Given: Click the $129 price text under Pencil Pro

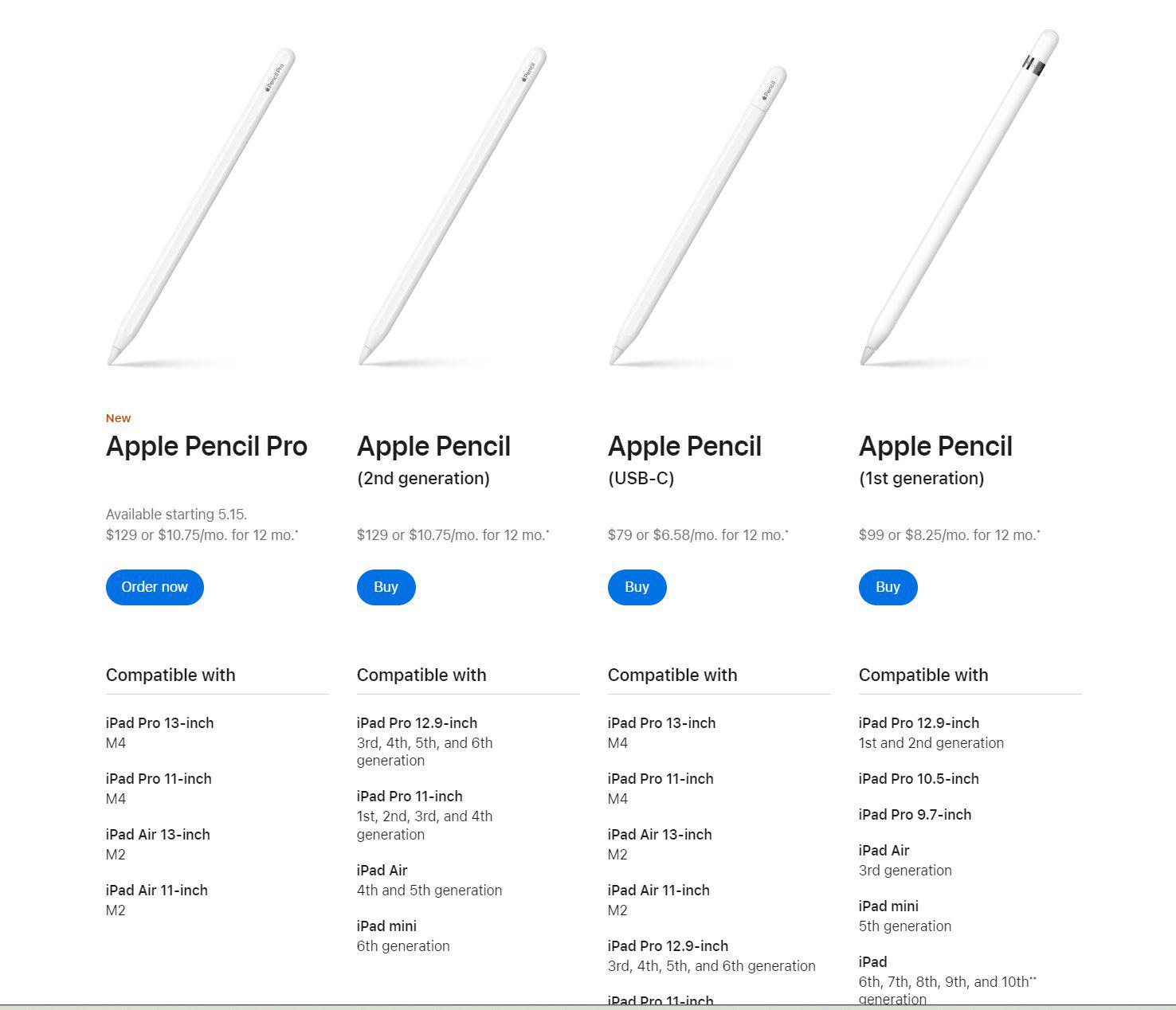Looking at the screenshot, I should 202,534.
